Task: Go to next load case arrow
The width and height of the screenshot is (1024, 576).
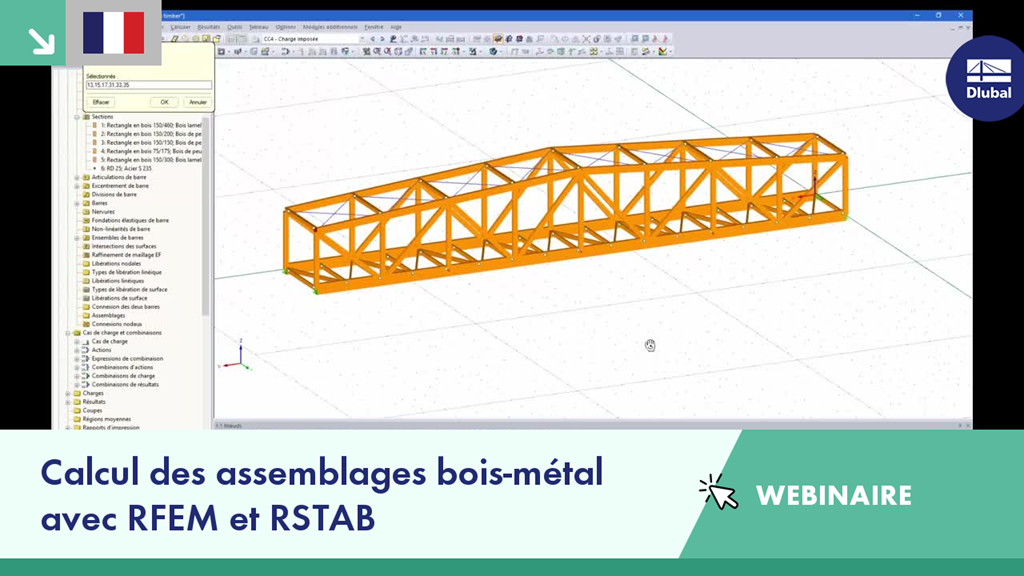Action: coord(382,39)
